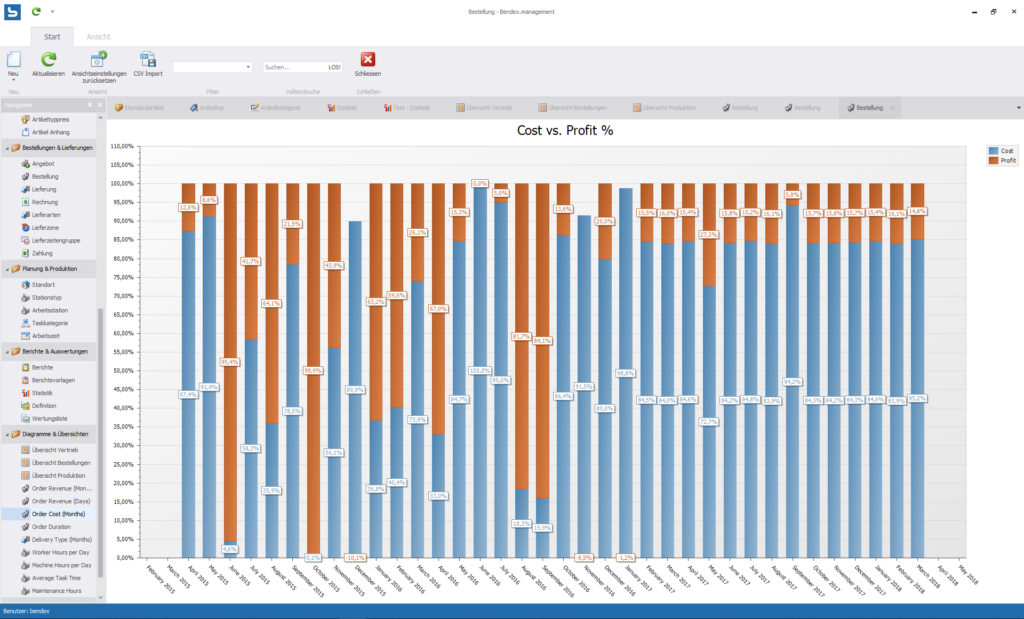Open Rechnung in the navigation tree
The width and height of the screenshot is (1024, 619).
[44, 202]
